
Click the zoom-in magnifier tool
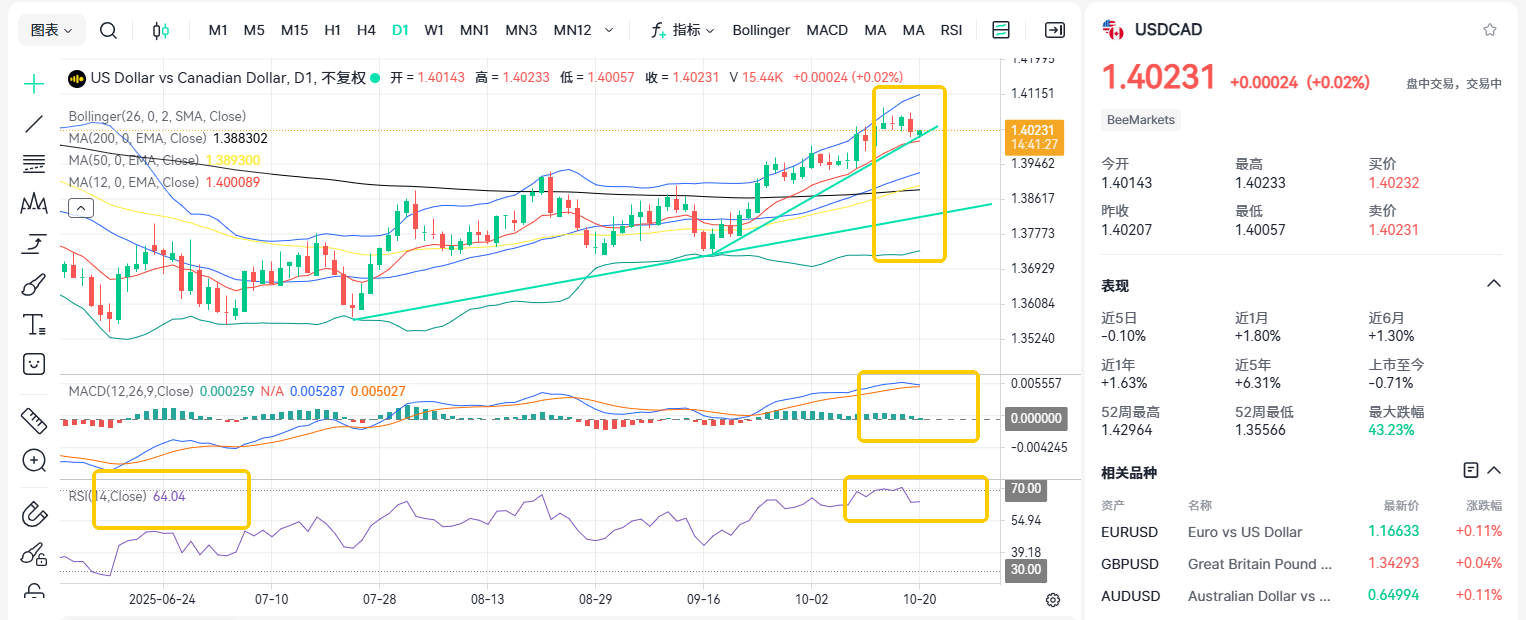34,461
